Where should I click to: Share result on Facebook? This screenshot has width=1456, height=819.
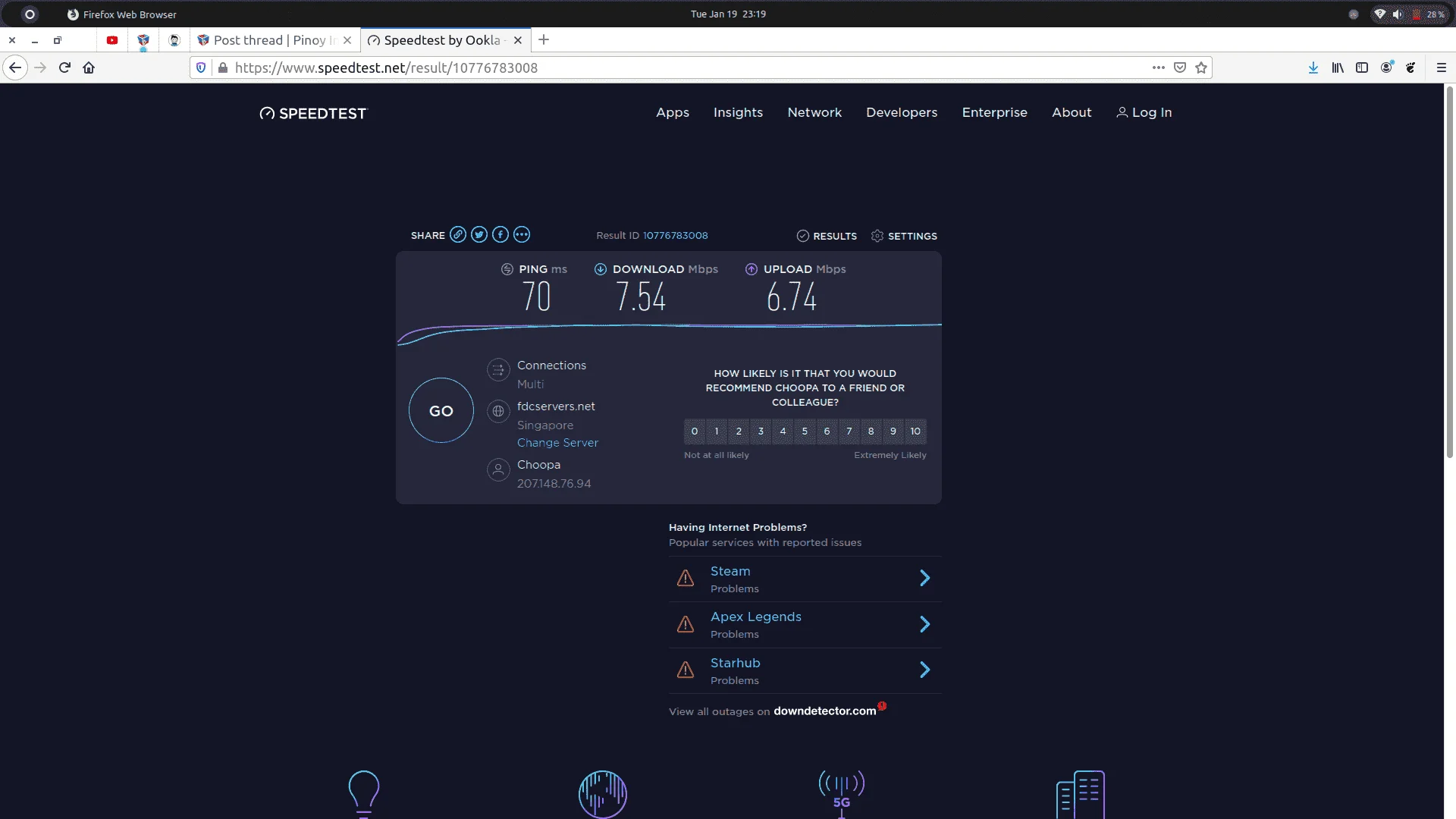click(500, 235)
